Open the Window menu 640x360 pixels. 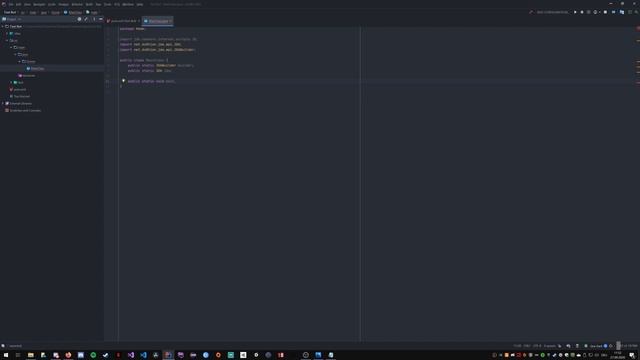click(128, 4)
